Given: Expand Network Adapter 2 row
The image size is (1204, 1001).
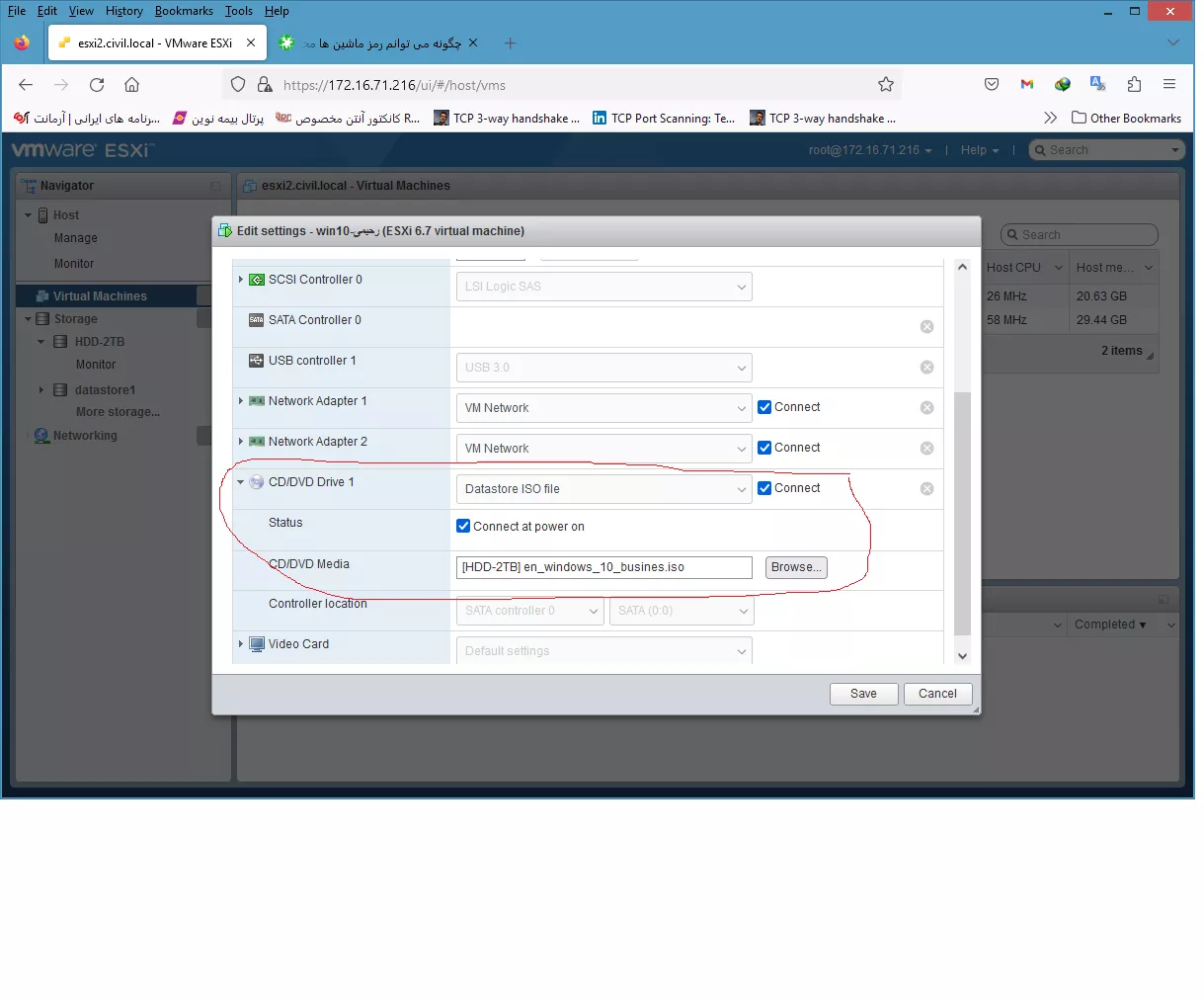Looking at the screenshot, I should pyautogui.click(x=240, y=442).
